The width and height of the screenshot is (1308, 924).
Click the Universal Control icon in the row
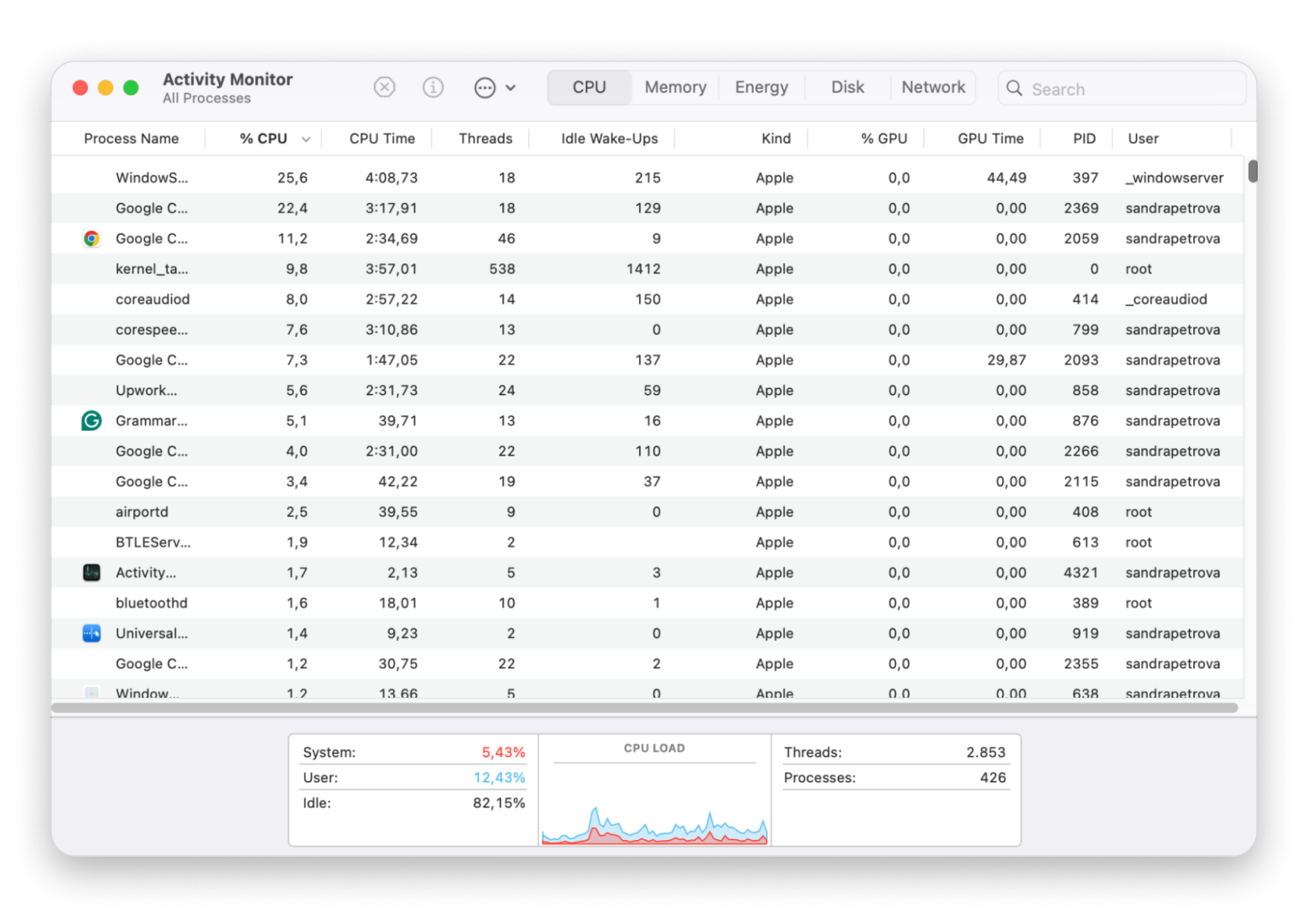pyautogui.click(x=91, y=633)
